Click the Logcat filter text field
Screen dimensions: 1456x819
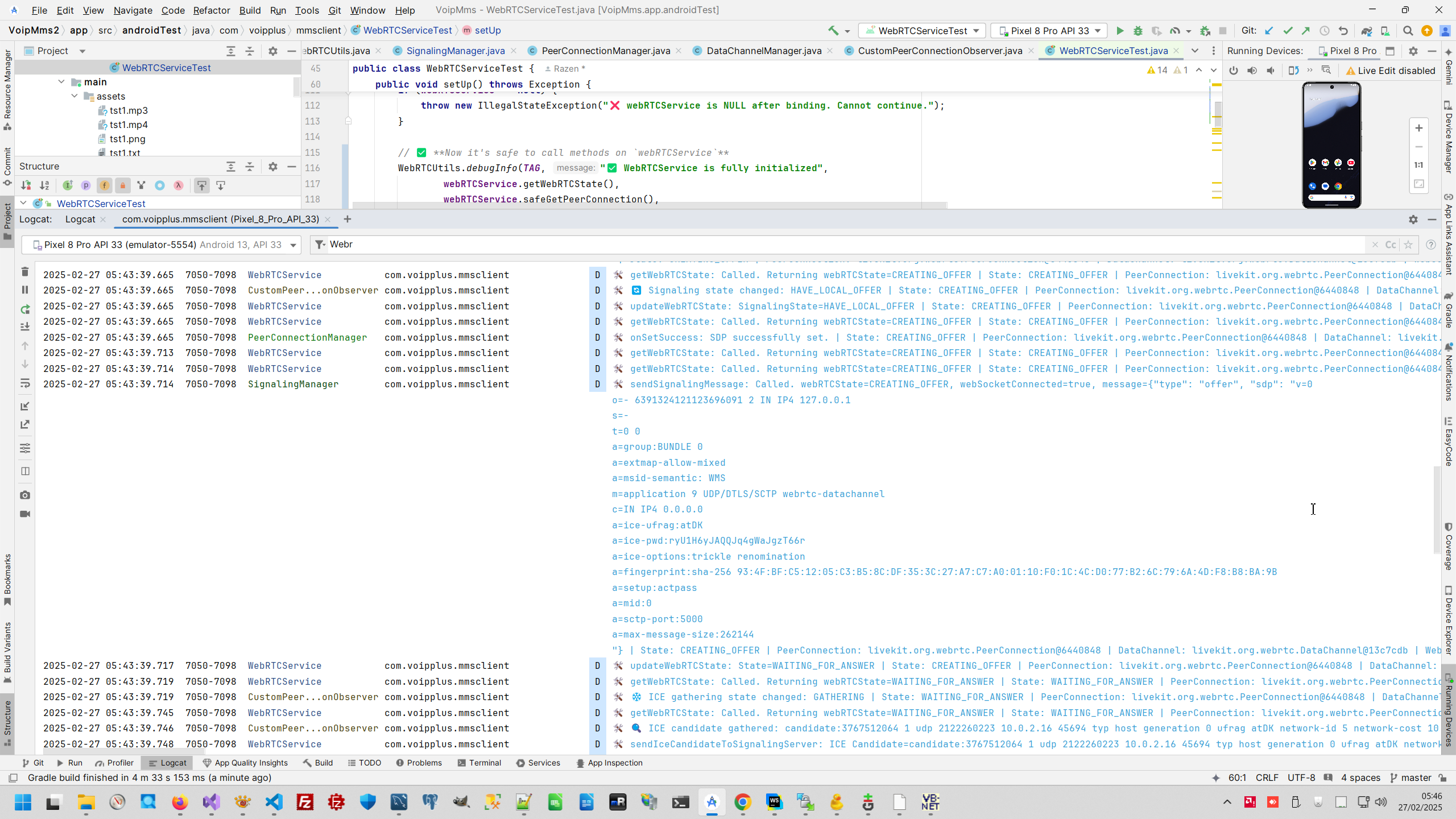click(x=796, y=245)
